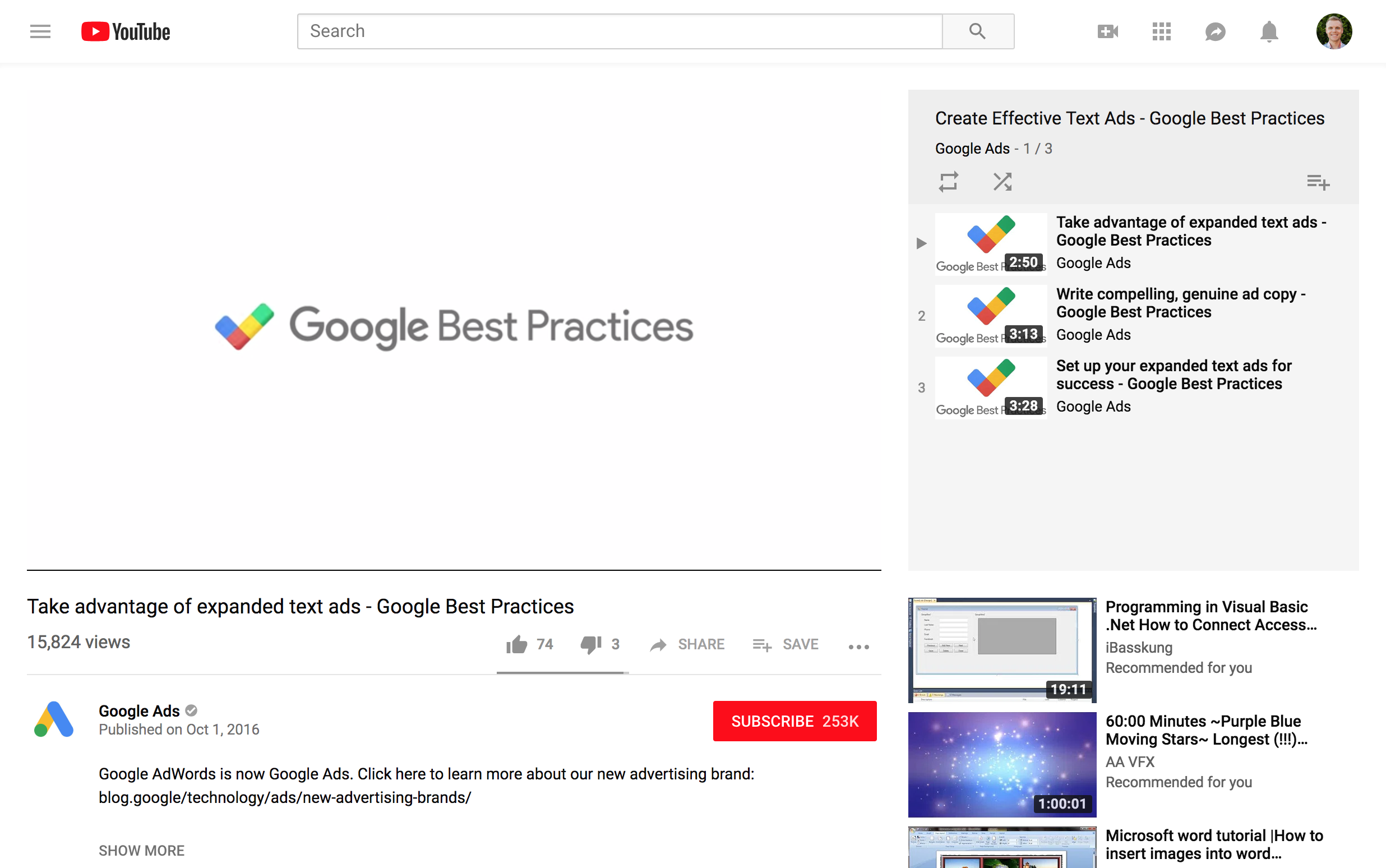
Task: Open the Messages icon
Action: [1215, 31]
